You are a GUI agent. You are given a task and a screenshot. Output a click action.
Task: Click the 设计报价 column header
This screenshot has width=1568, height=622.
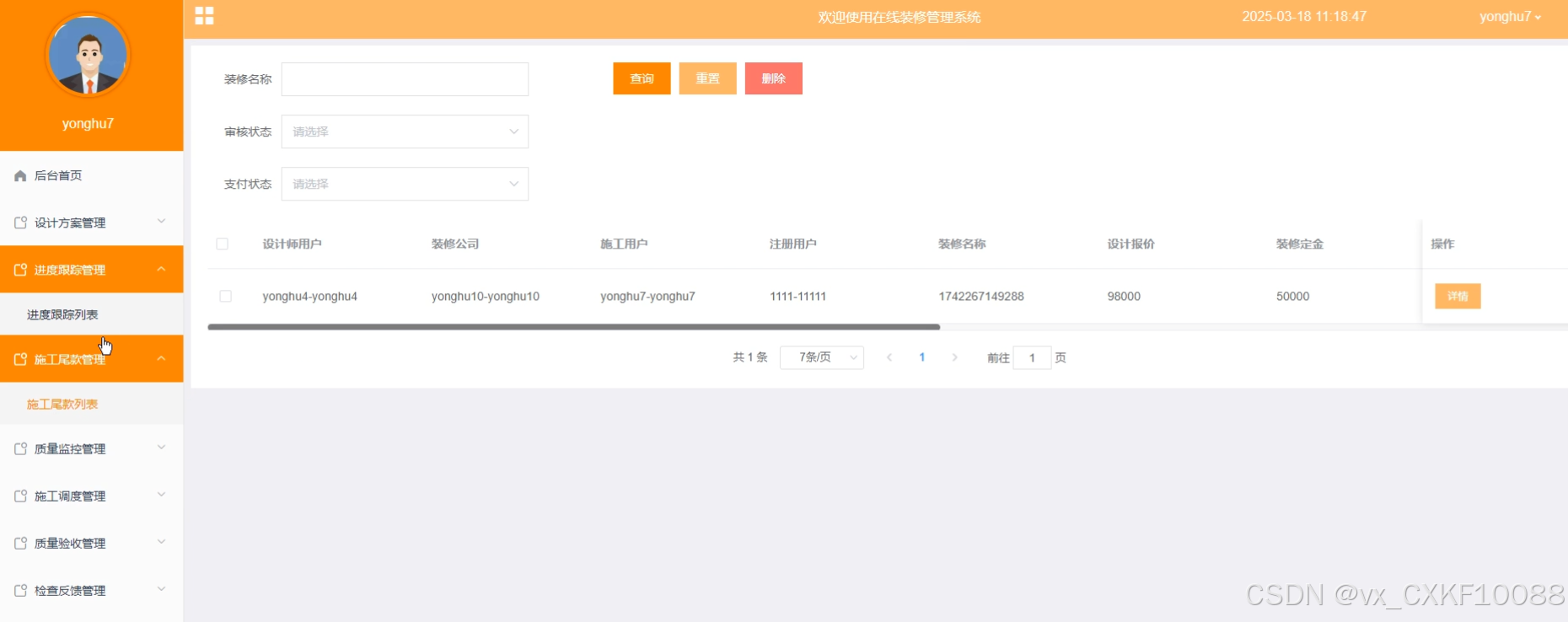pos(1131,244)
